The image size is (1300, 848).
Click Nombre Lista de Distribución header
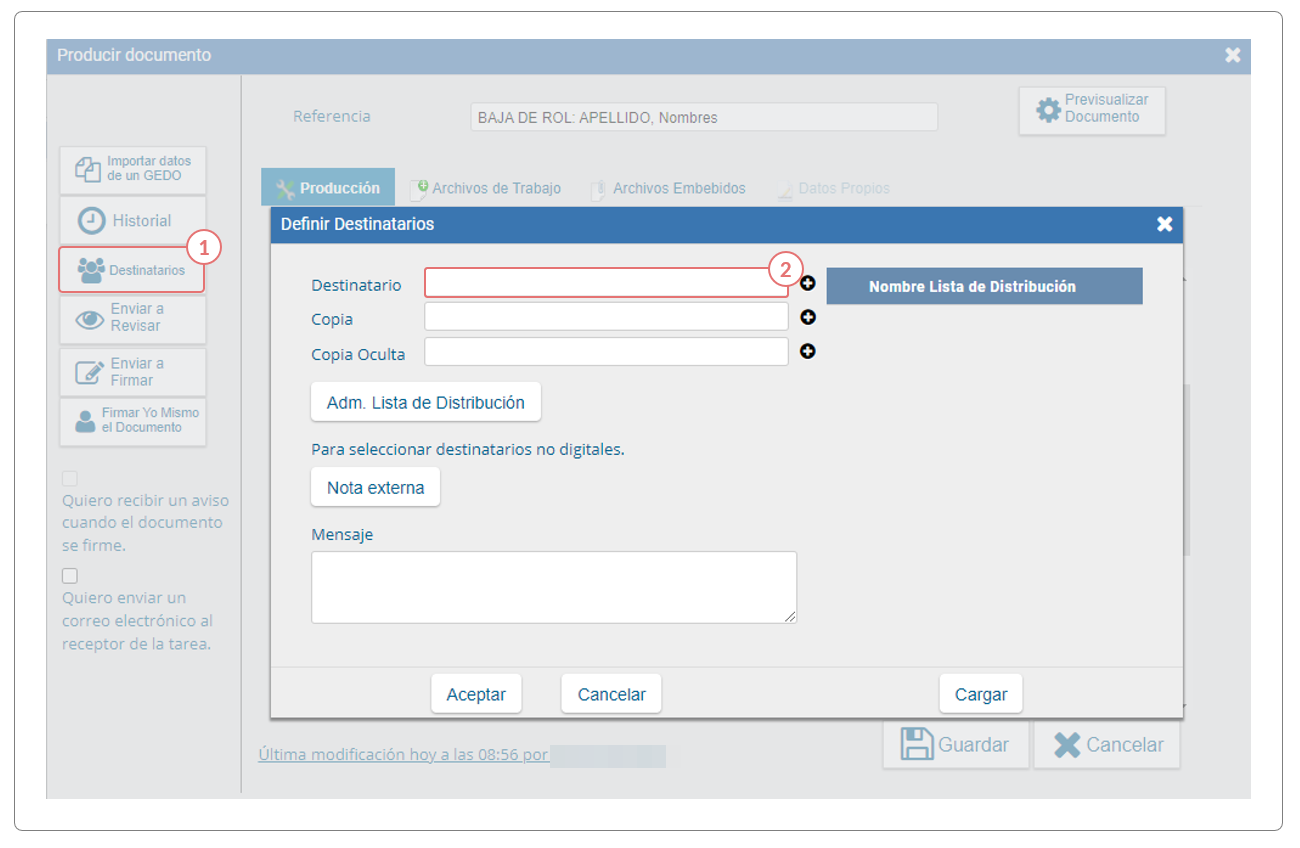[984, 286]
